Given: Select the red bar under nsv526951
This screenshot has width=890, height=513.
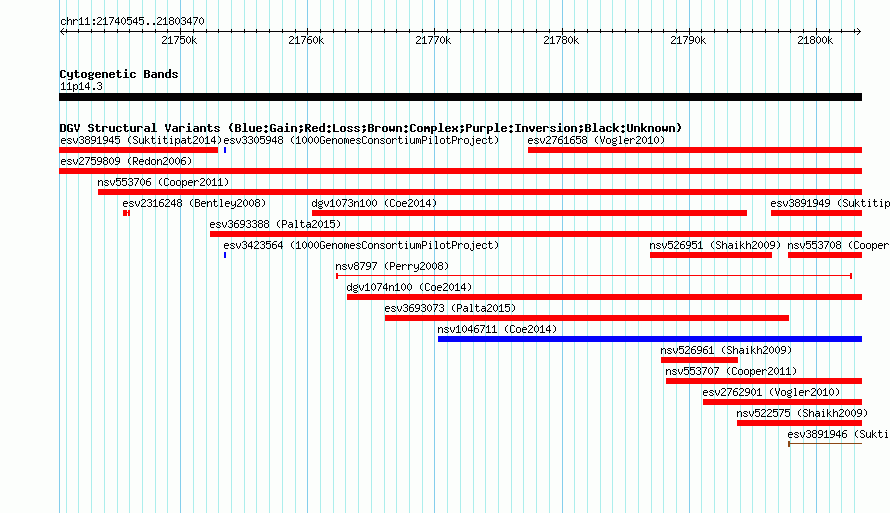Looking at the screenshot, I should [711, 255].
